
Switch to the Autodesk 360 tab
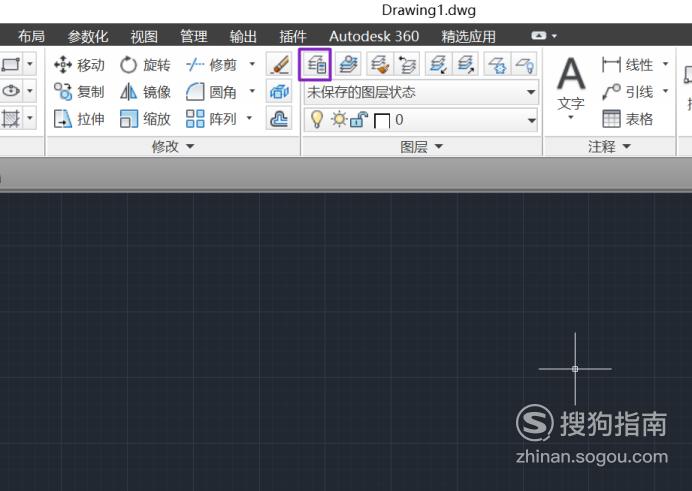tap(374, 36)
